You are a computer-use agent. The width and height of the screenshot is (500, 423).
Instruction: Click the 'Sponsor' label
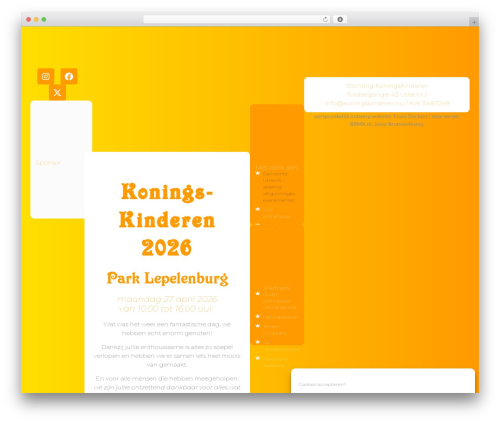tap(48, 163)
